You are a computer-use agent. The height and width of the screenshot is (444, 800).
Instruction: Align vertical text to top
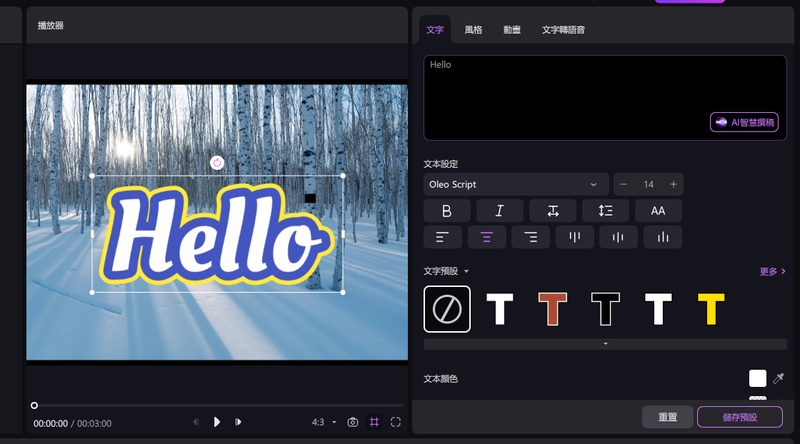tap(574, 237)
